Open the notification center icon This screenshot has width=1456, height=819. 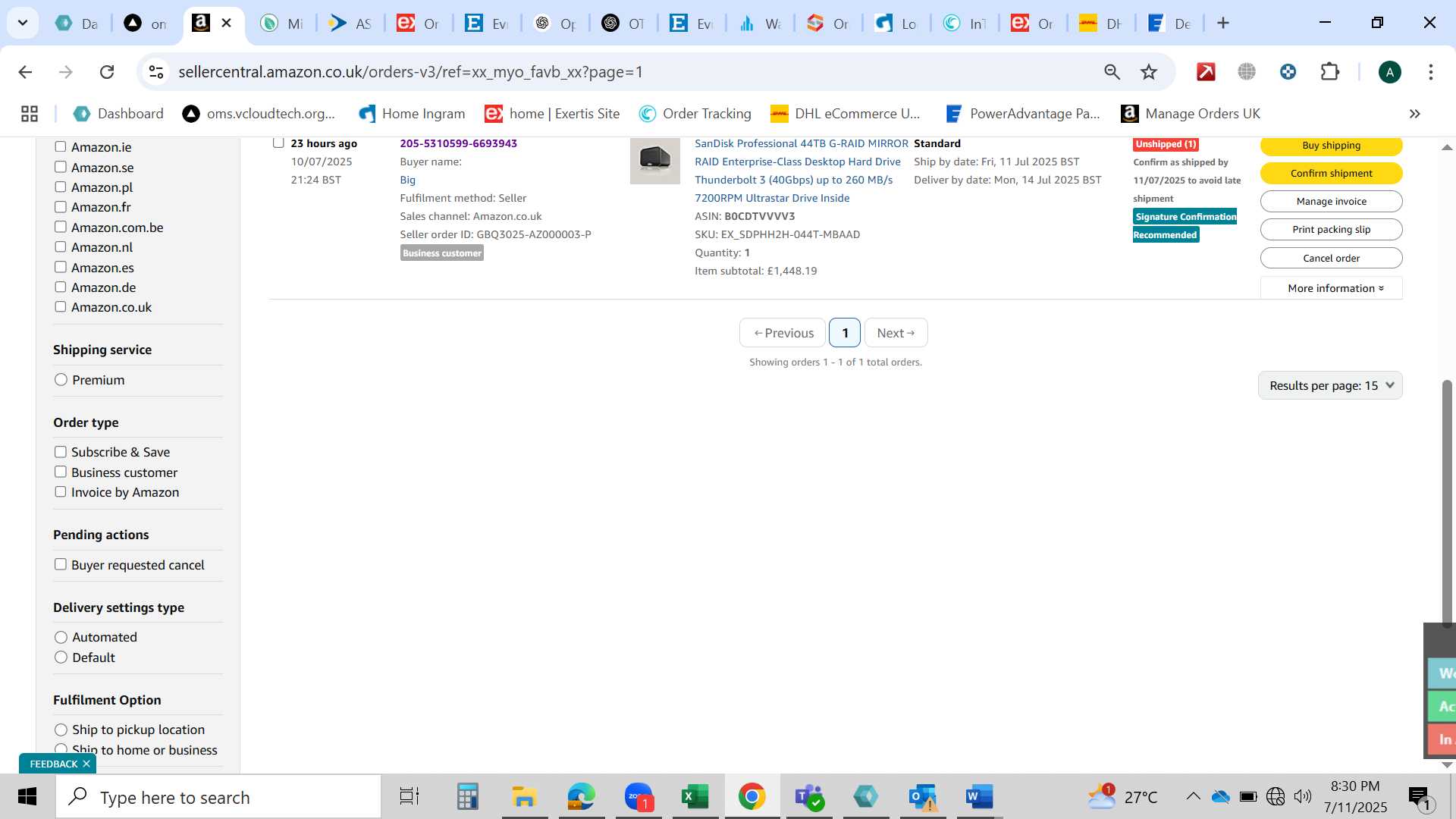point(1419,797)
